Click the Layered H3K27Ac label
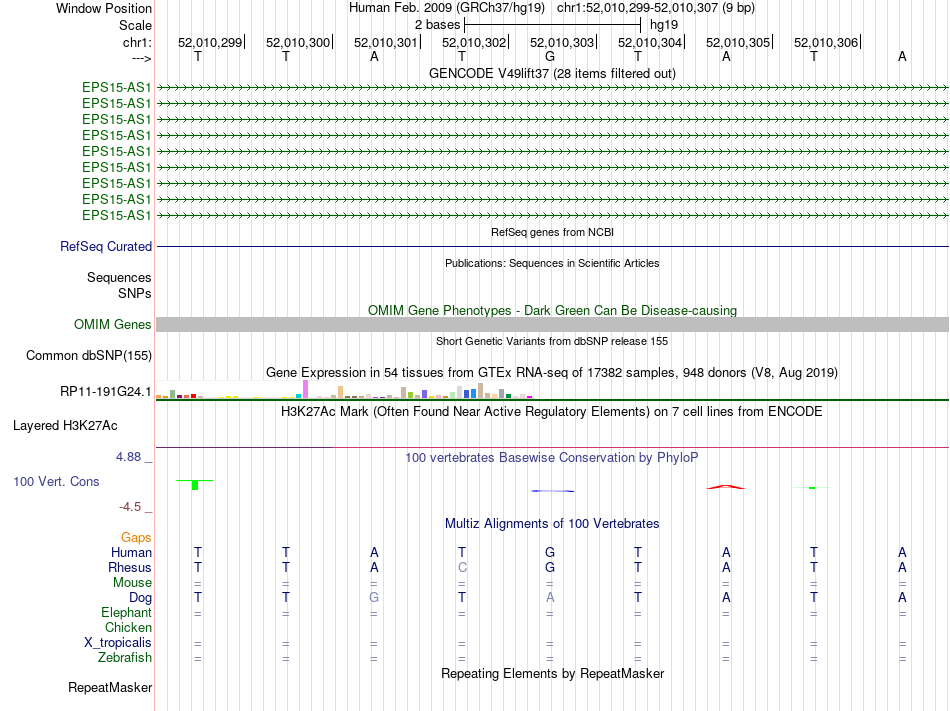Screen dimensions: 950x711 tap(65, 426)
